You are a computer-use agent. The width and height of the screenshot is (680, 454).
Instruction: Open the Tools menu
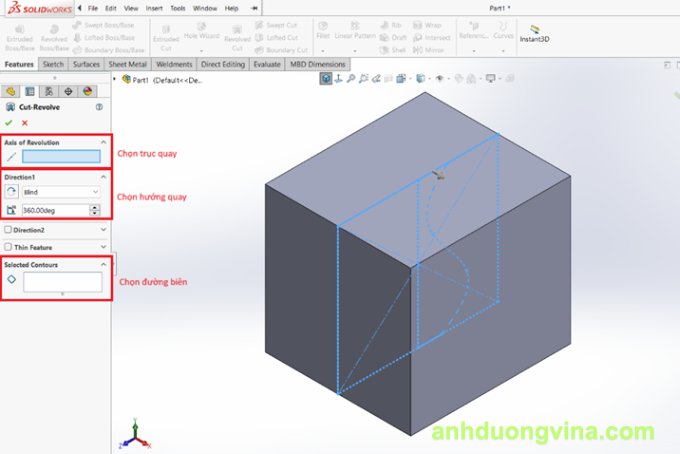tap(177, 7)
